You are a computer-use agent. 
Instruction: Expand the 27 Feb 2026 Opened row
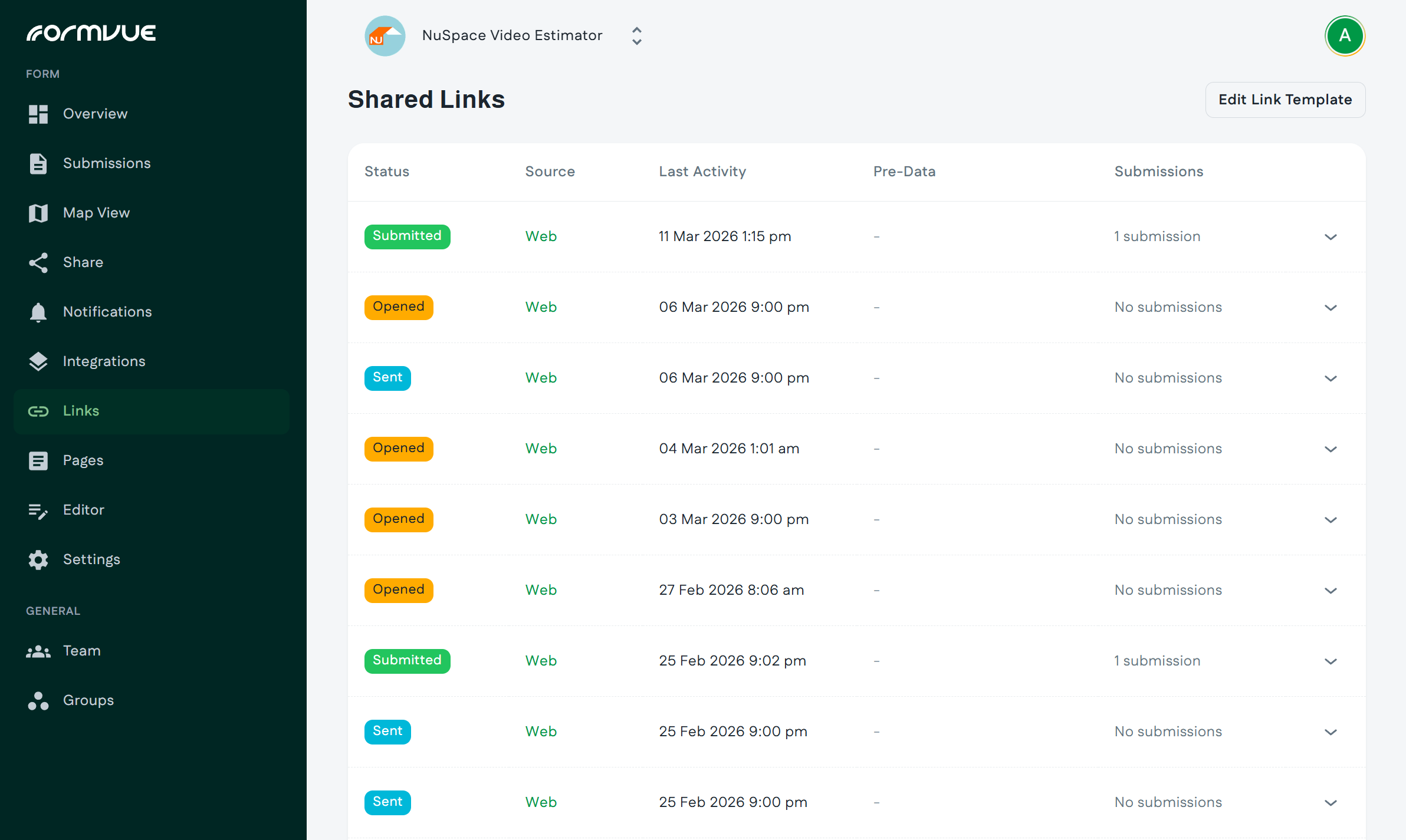pos(1331,591)
